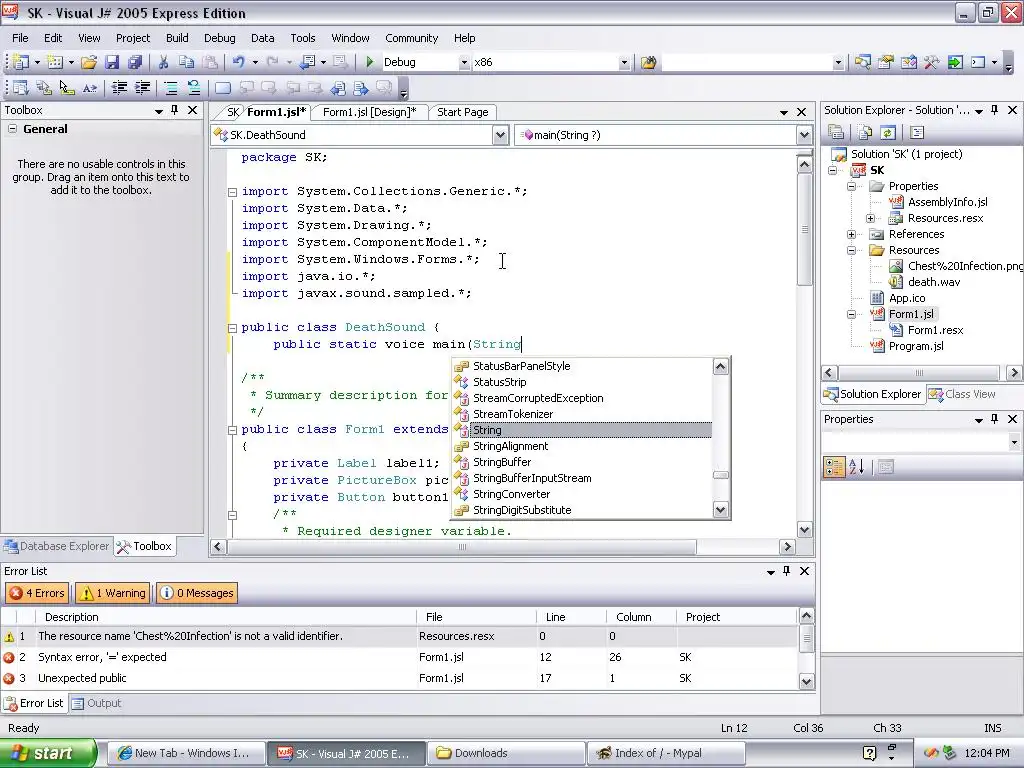Screen dimensions: 1024x768
Task: Expand the References node in Solution Explorer
Action: click(x=852, y=234)
